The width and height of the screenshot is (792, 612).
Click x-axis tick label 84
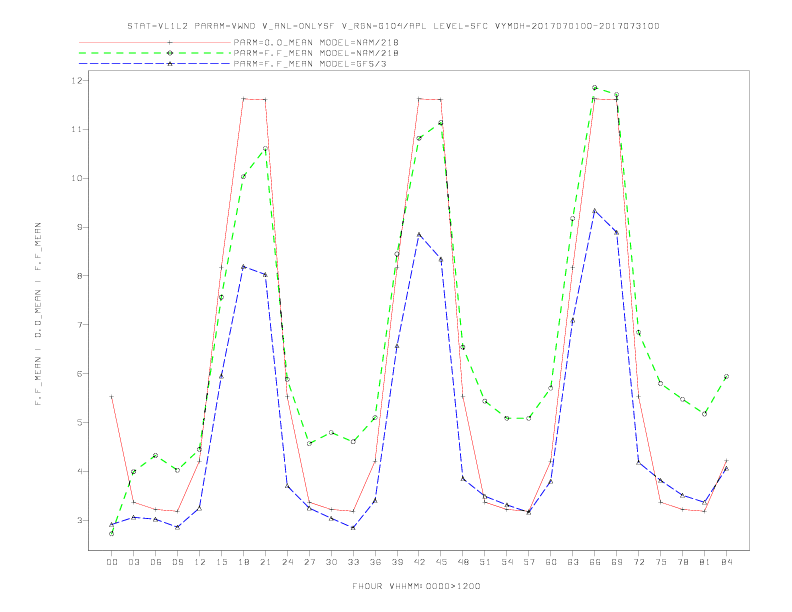pyautogui.click(x=727, y=562)
